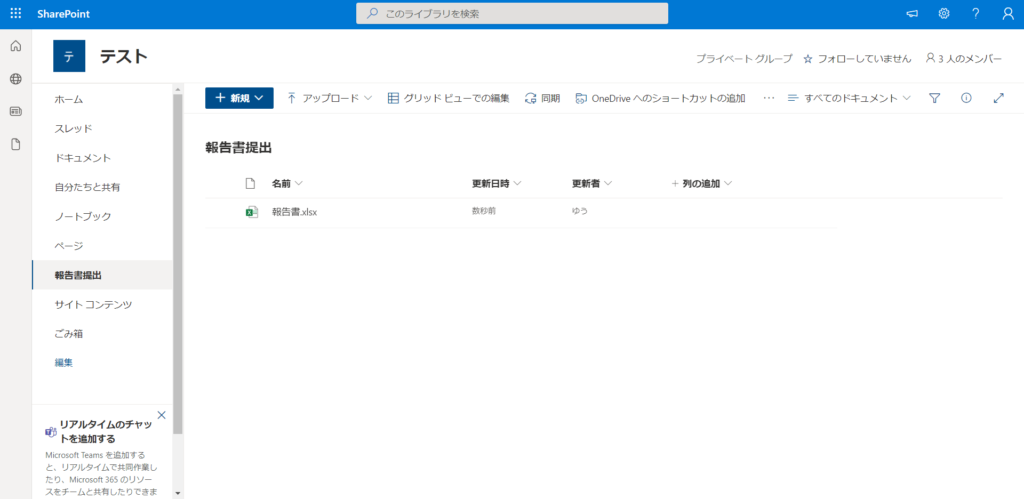Click the 同期 sync button
Viewport: 1024px width, 499px height.
[543, 98]
